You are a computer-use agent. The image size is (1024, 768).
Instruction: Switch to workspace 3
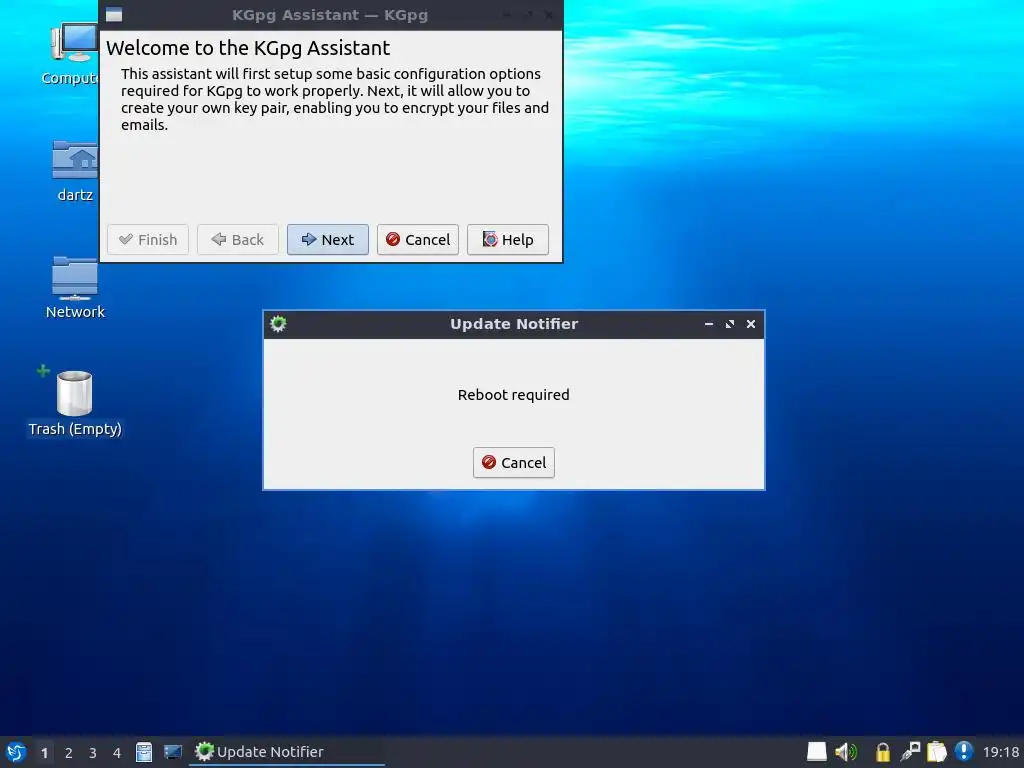[93, 753]
